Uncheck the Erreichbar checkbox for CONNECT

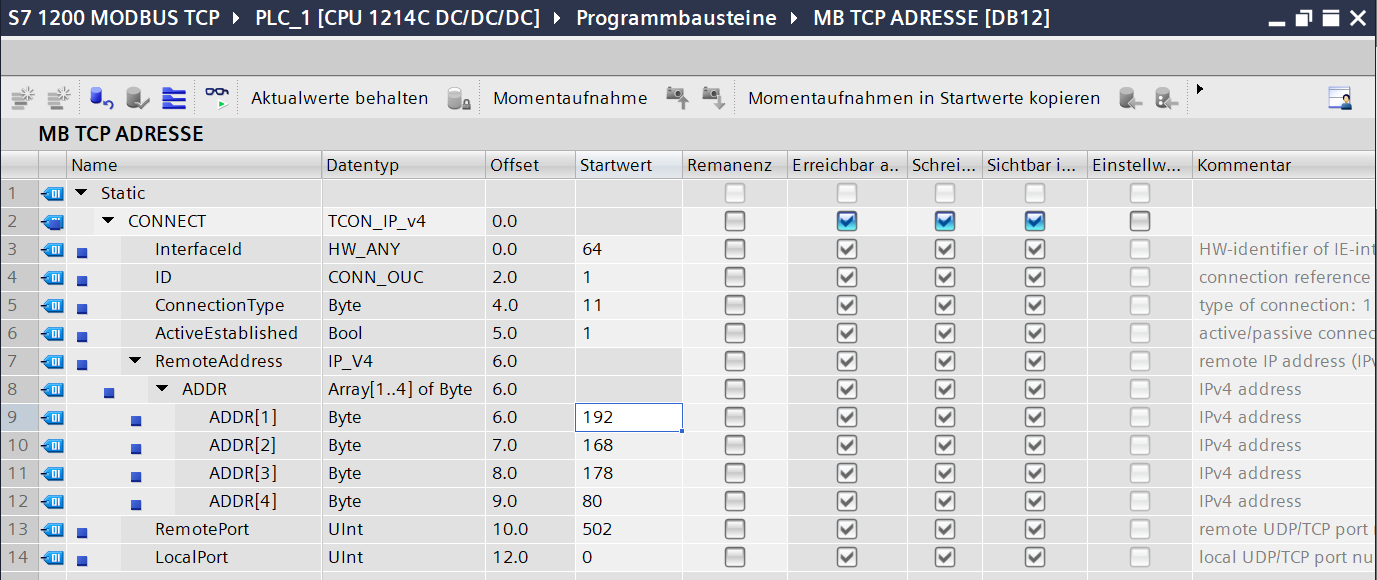tap(847, 221)
